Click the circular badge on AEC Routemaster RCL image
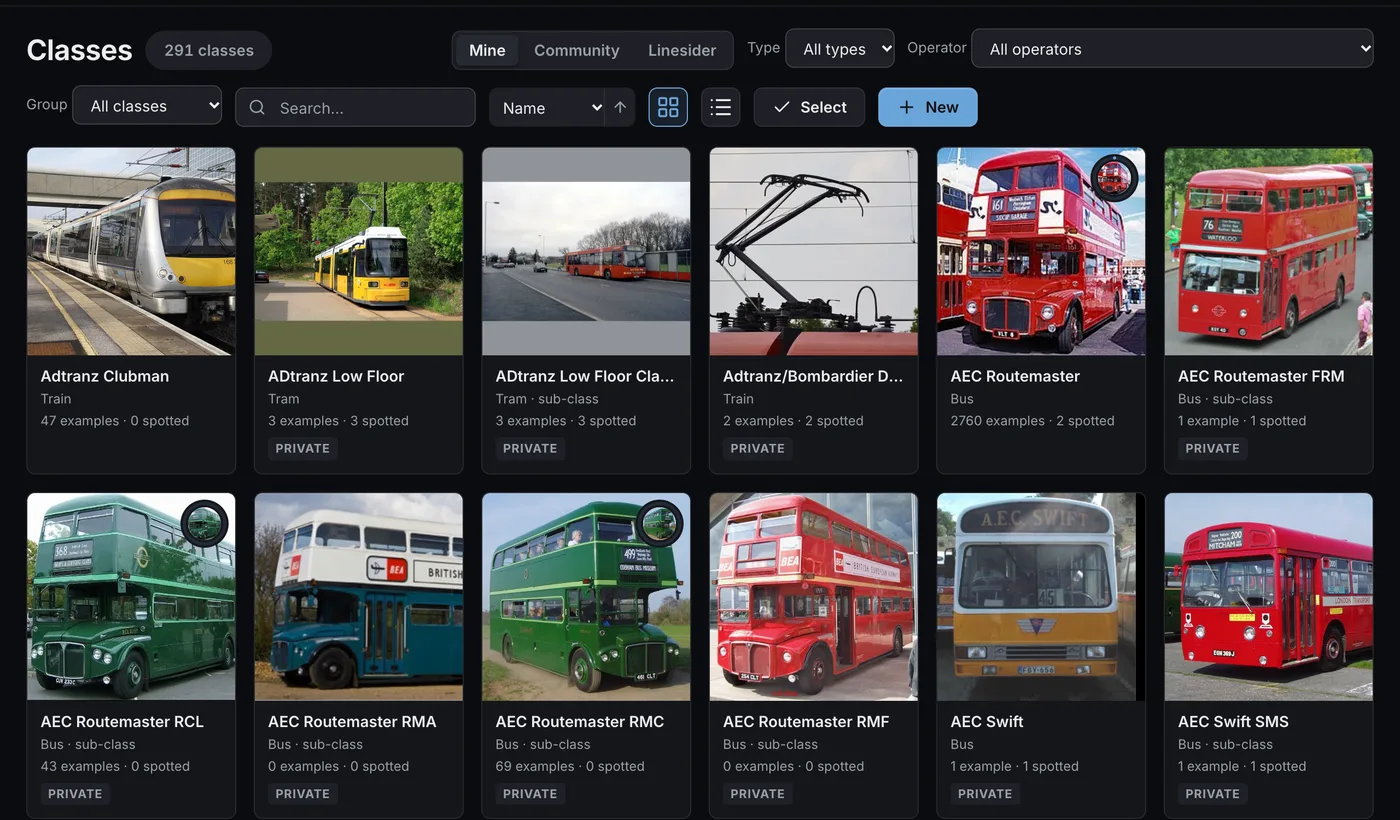Viewport: 1400px width, 820px height. coord(204,523)
